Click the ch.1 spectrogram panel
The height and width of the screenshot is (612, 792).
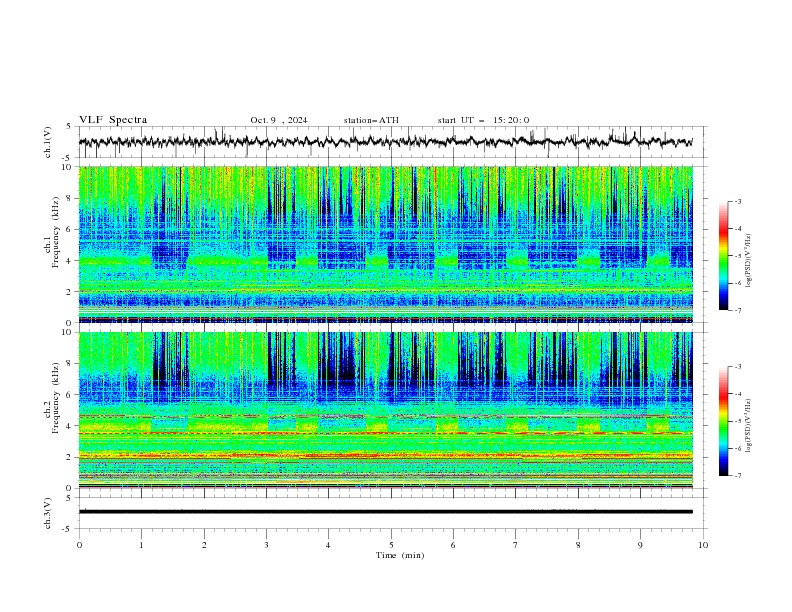coord(385,244)
